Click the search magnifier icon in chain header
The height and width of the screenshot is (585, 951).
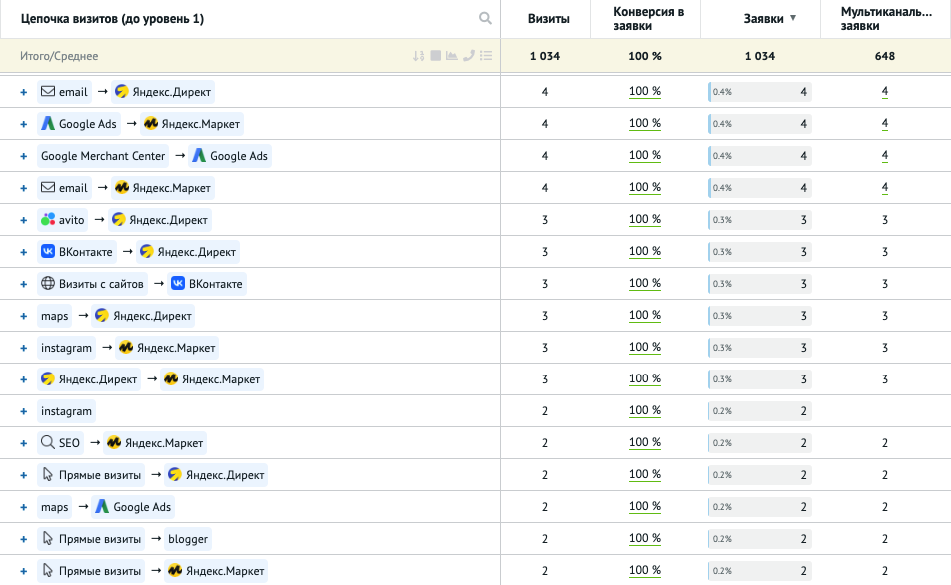click(x=485, y=18)
